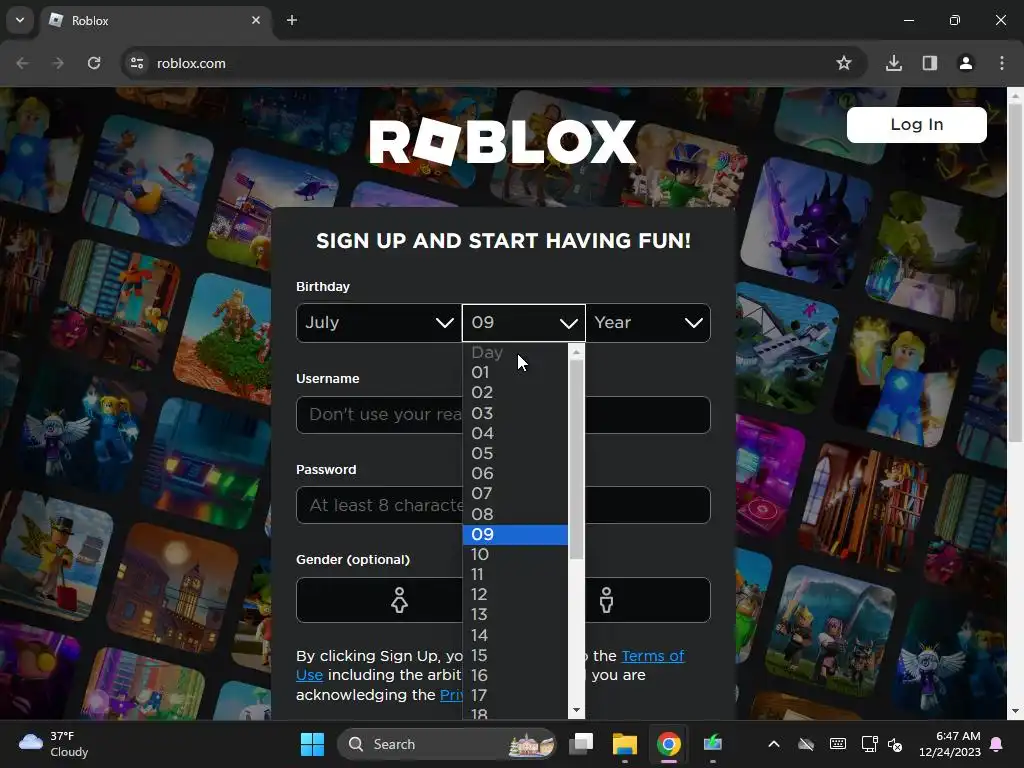This screenshot has width=1024, height=768.
Task: Click the page vertical scrollbar thumb
Action: (x=1015, y=273)
